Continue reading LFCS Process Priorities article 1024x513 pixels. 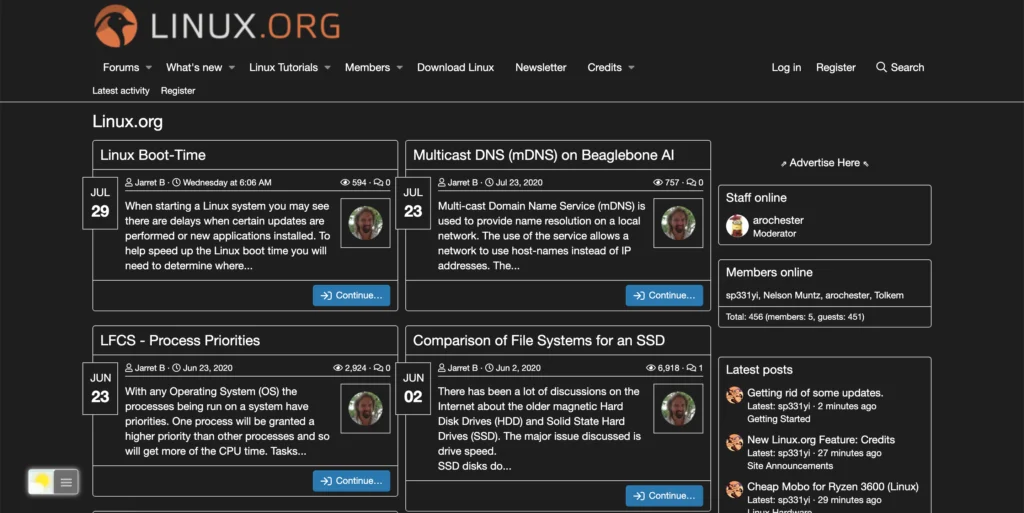click(351, 481)
